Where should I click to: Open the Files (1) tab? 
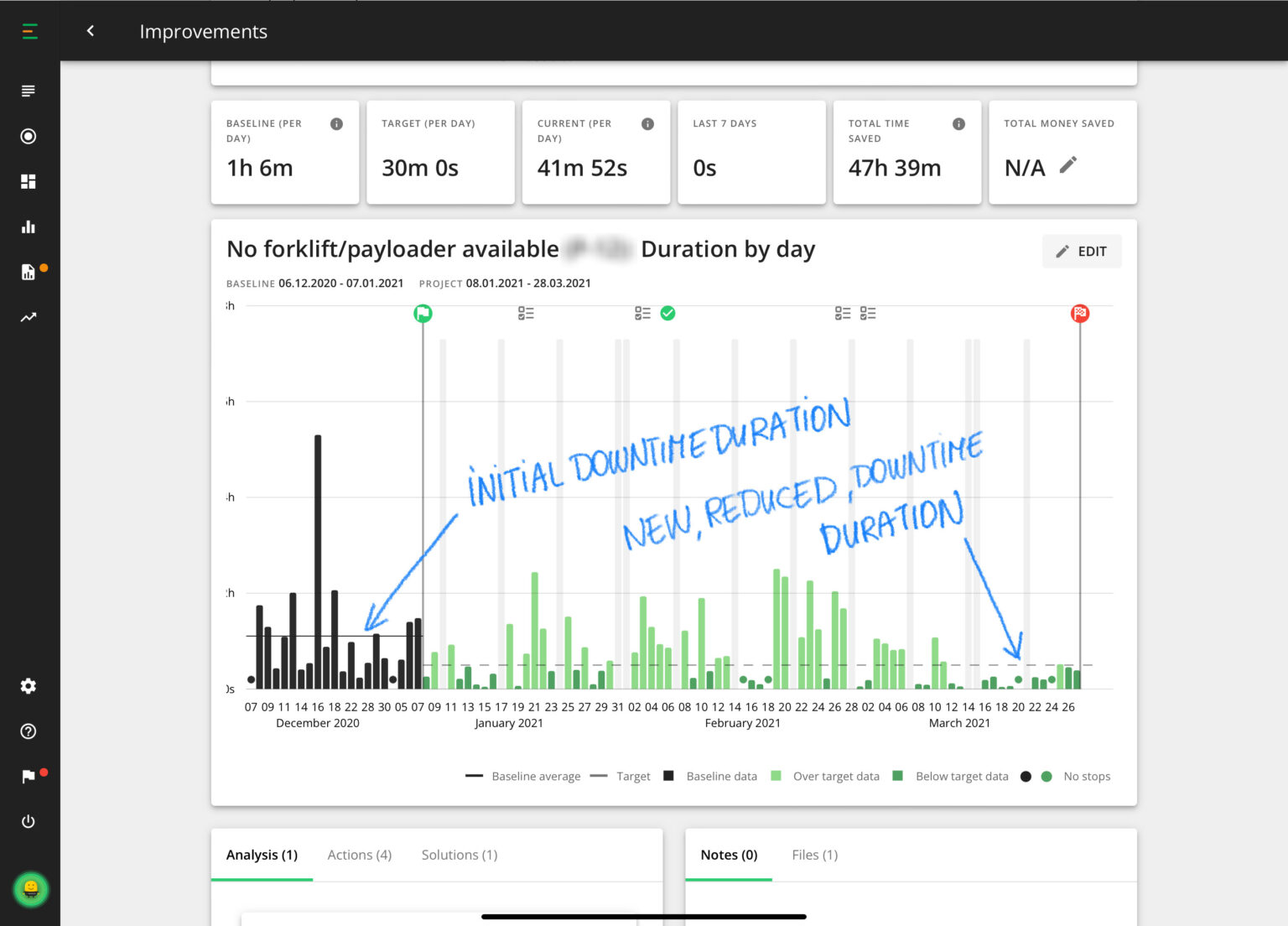pos(813,855)
